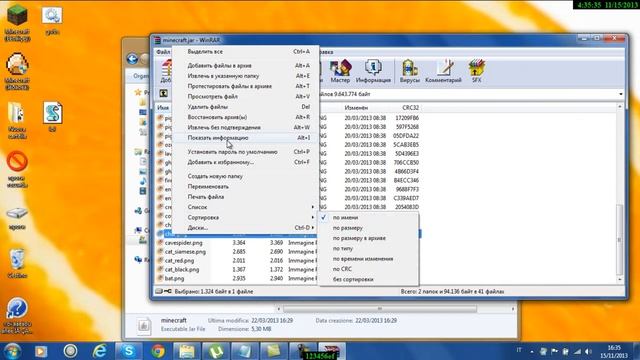Sort by the CRC32 column header

[x=410, y=108]
